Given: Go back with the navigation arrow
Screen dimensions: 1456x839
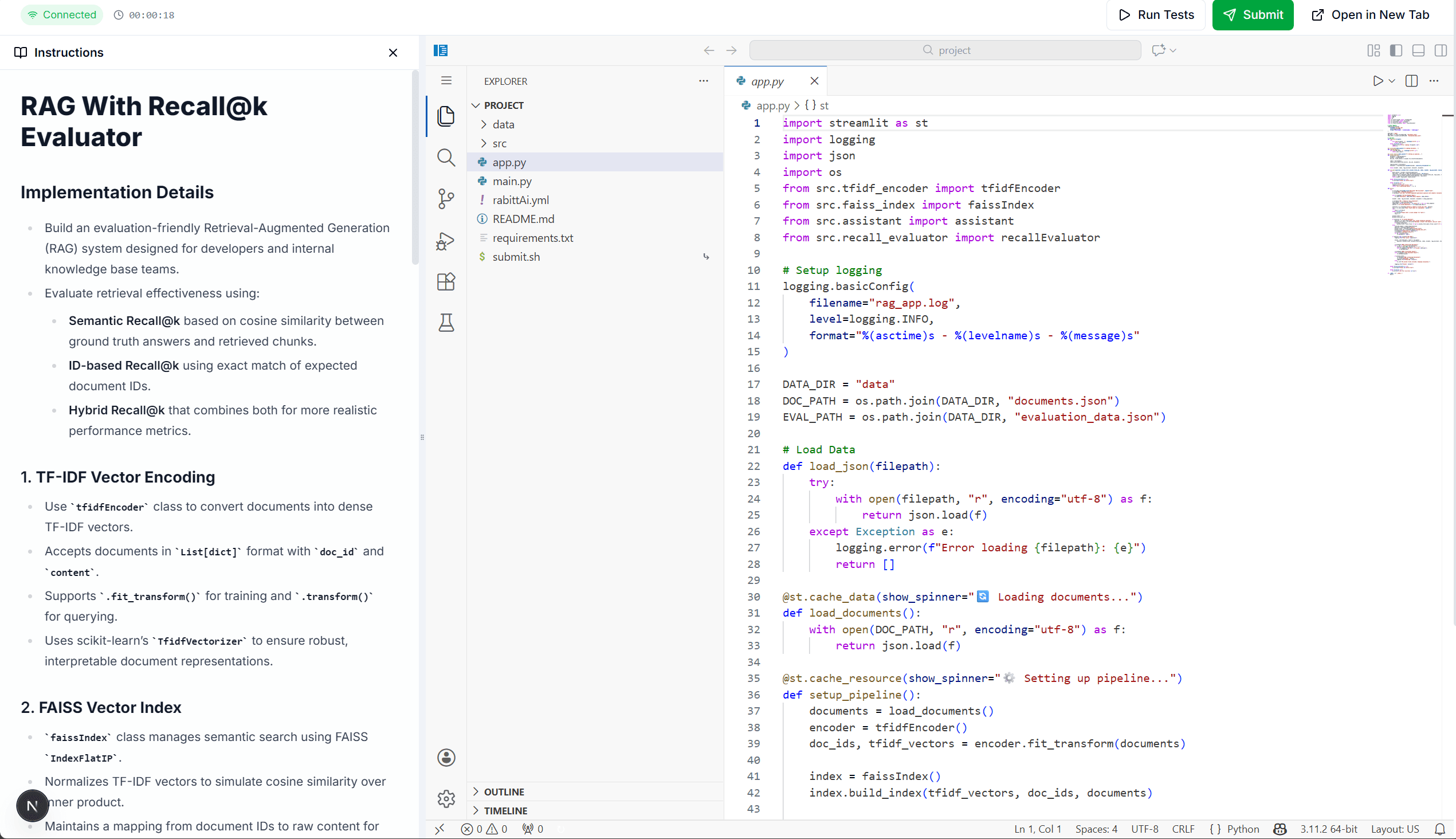Looking at the screenshot, I should point(709,50).
